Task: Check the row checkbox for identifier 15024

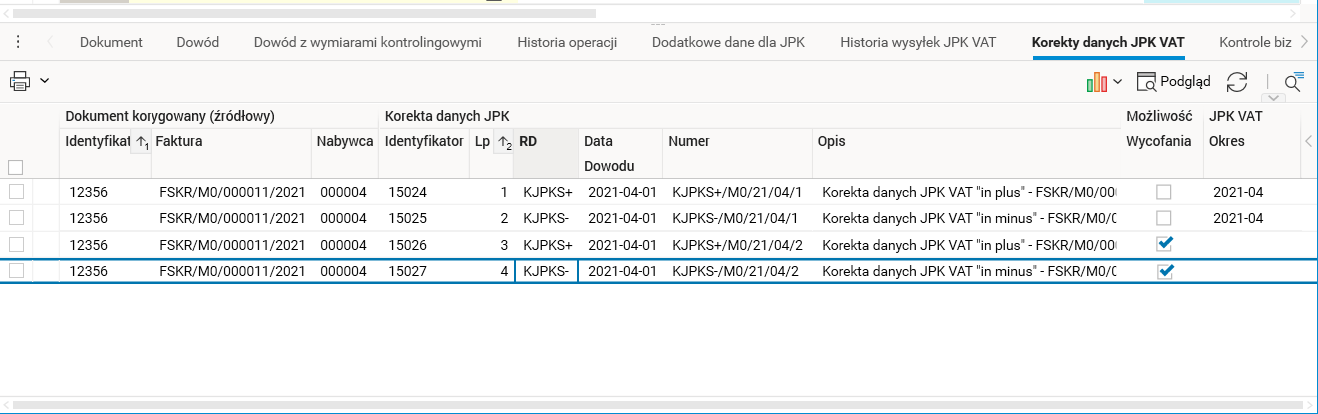Action: point(15,191)
